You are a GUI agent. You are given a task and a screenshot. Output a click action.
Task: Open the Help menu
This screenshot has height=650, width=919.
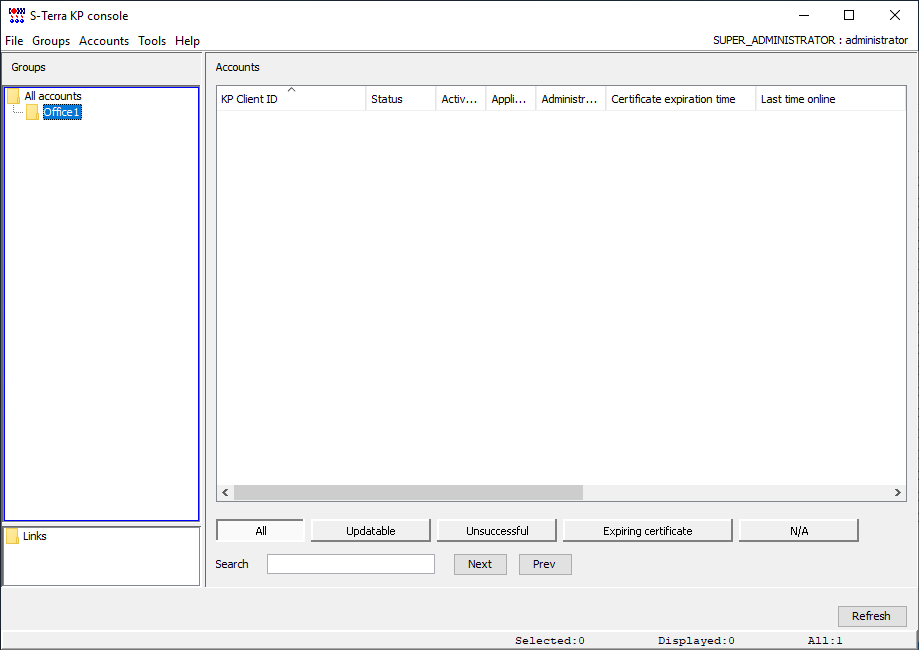coord(187,40)
